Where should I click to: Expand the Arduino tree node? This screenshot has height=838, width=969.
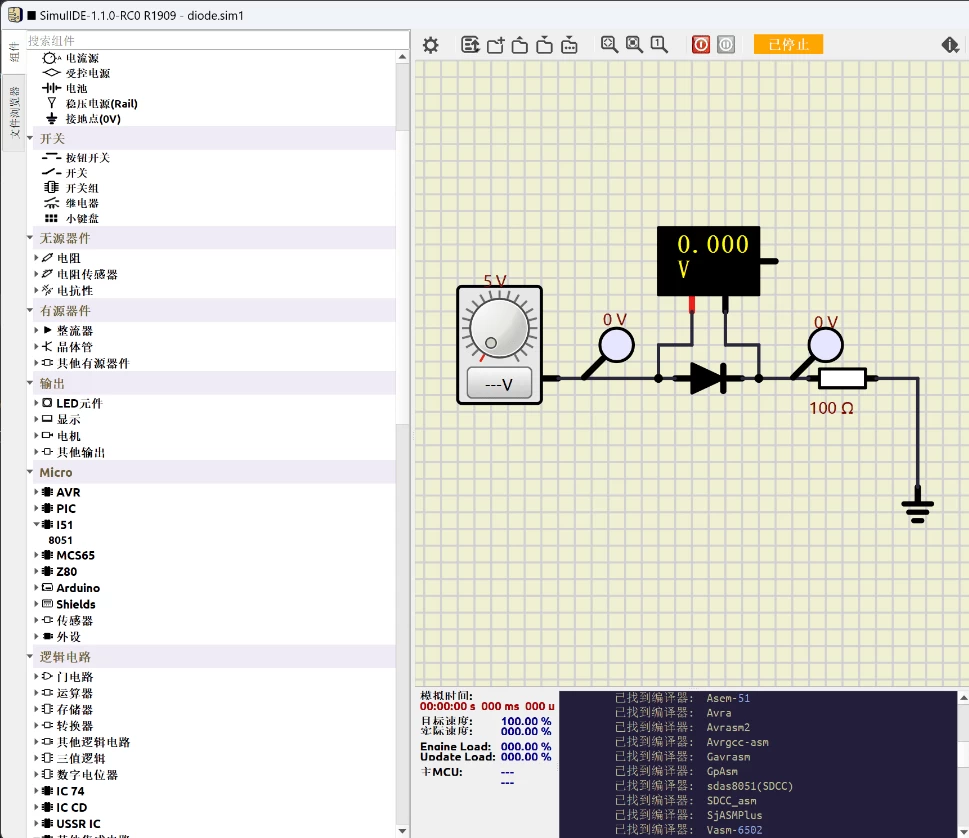[x=37, y=588]
